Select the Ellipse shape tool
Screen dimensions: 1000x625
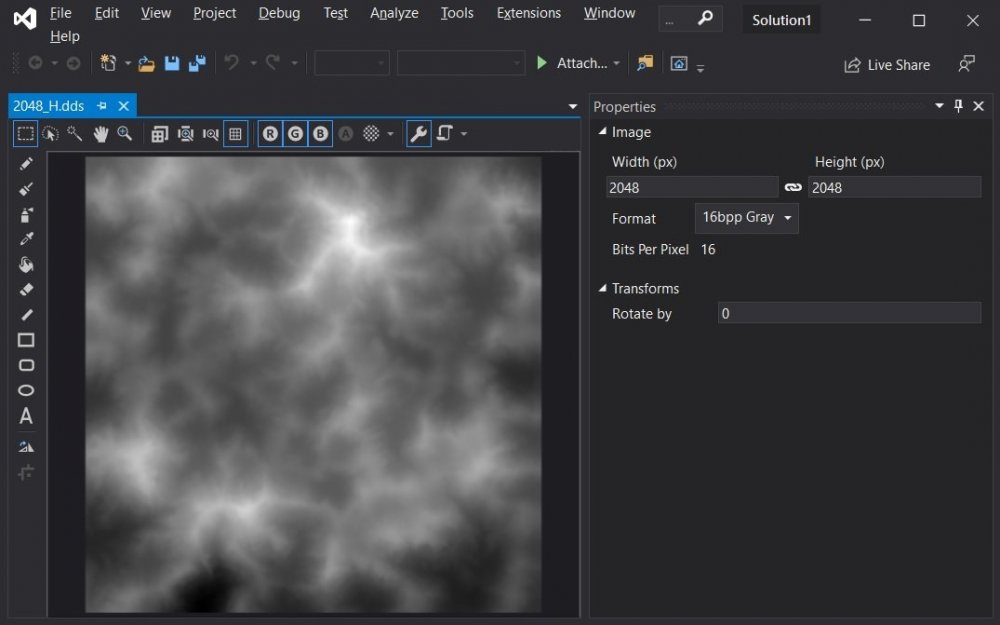point(26,391)
